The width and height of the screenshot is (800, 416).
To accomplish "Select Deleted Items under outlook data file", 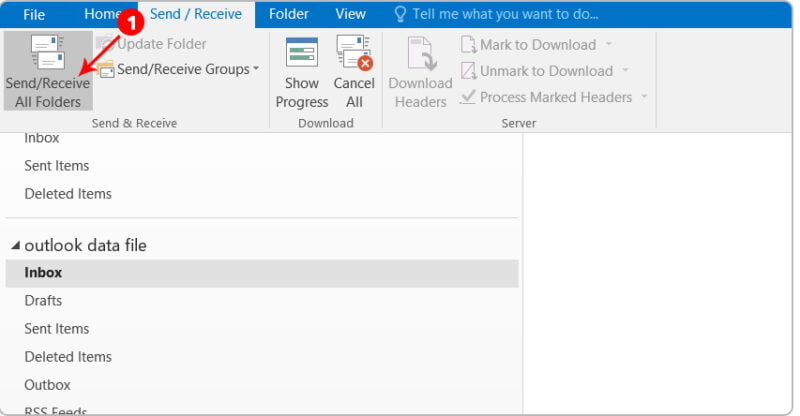I will (x=68, y=356).
